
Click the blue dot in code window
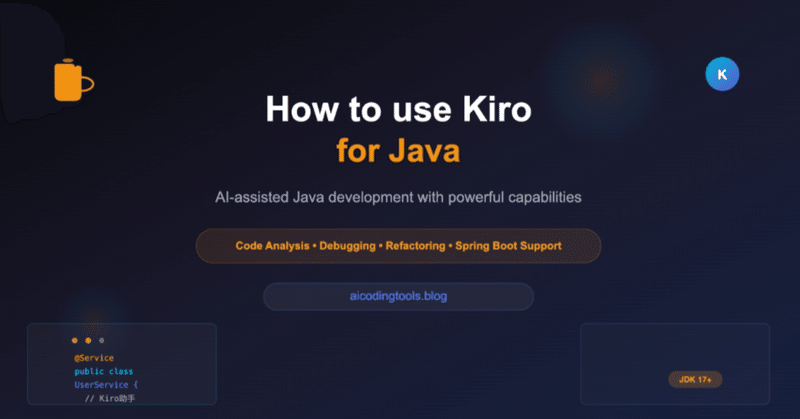[102, 340]
